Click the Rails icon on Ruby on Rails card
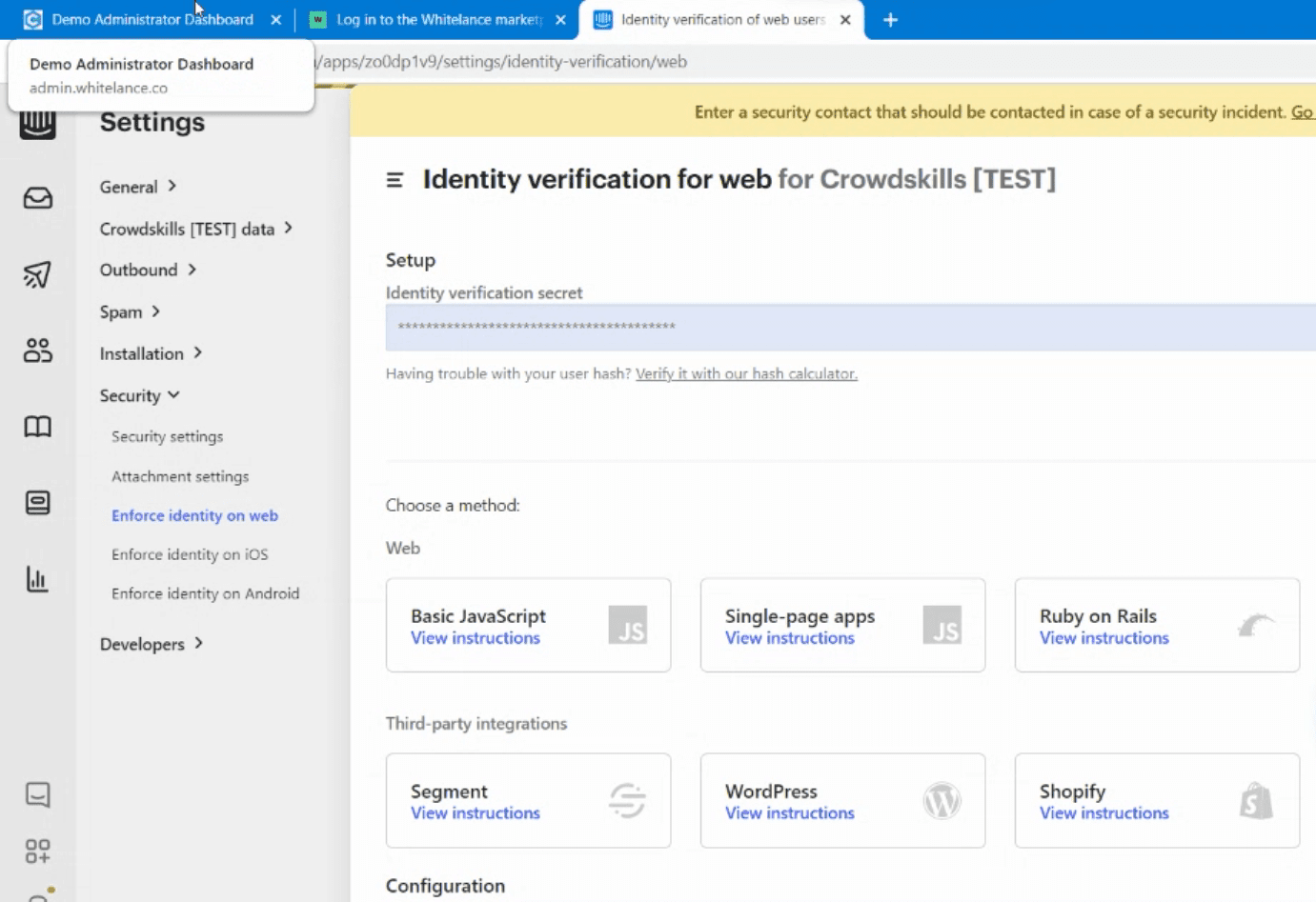The height and width of the screenshot is (902, 1316). (1256, 626)
